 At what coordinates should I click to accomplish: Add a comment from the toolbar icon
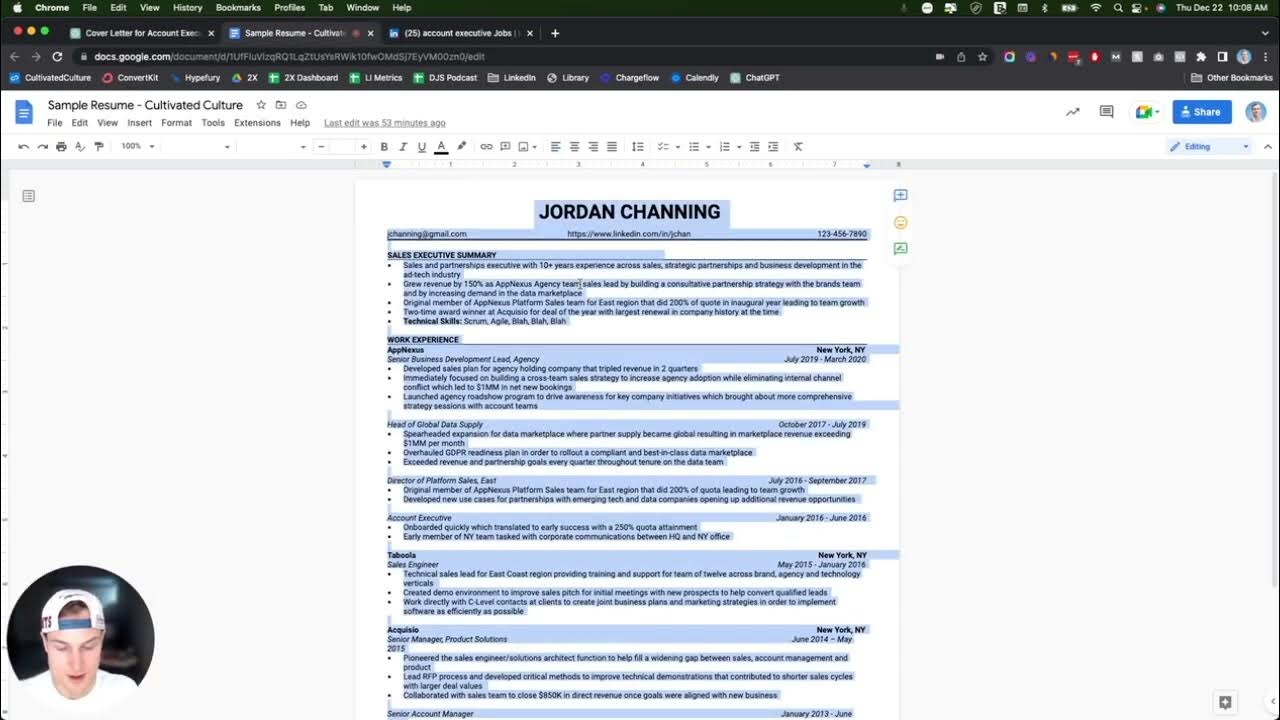point(505,147)
